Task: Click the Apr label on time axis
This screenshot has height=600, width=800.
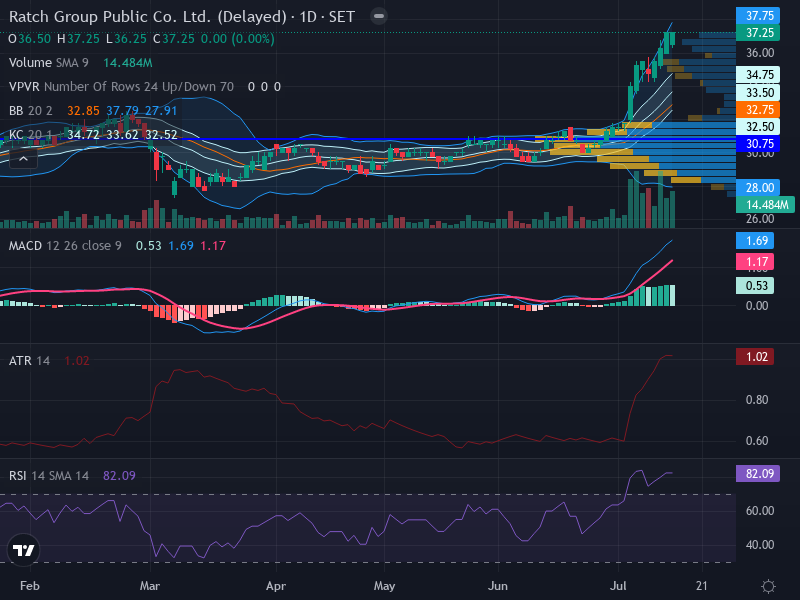Action: pyautogui.click(x=276, y=586)
